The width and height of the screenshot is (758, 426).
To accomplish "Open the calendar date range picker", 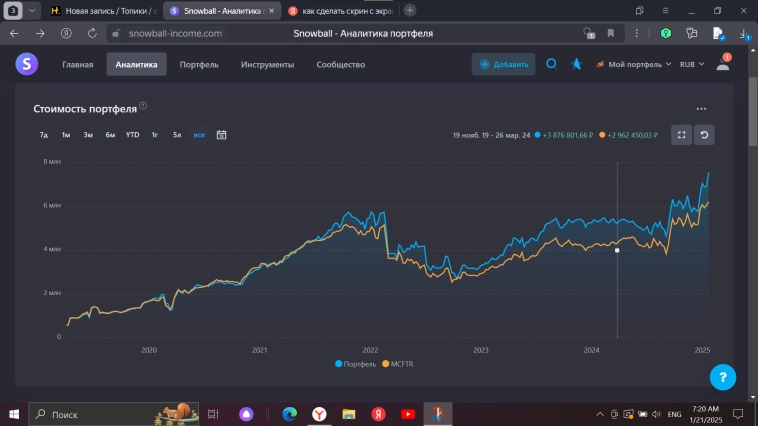I will point(222,135).
